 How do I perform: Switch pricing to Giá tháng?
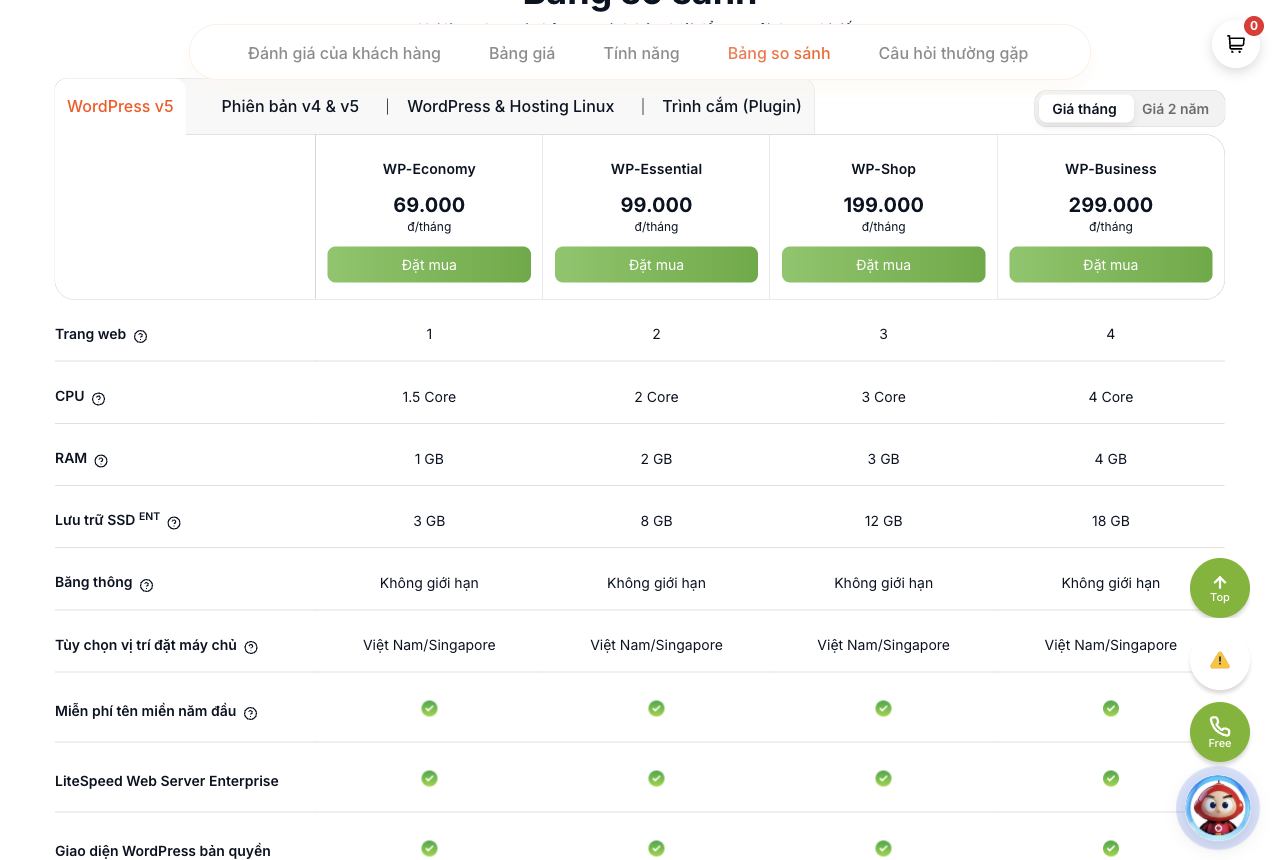tap(1084, 109)
